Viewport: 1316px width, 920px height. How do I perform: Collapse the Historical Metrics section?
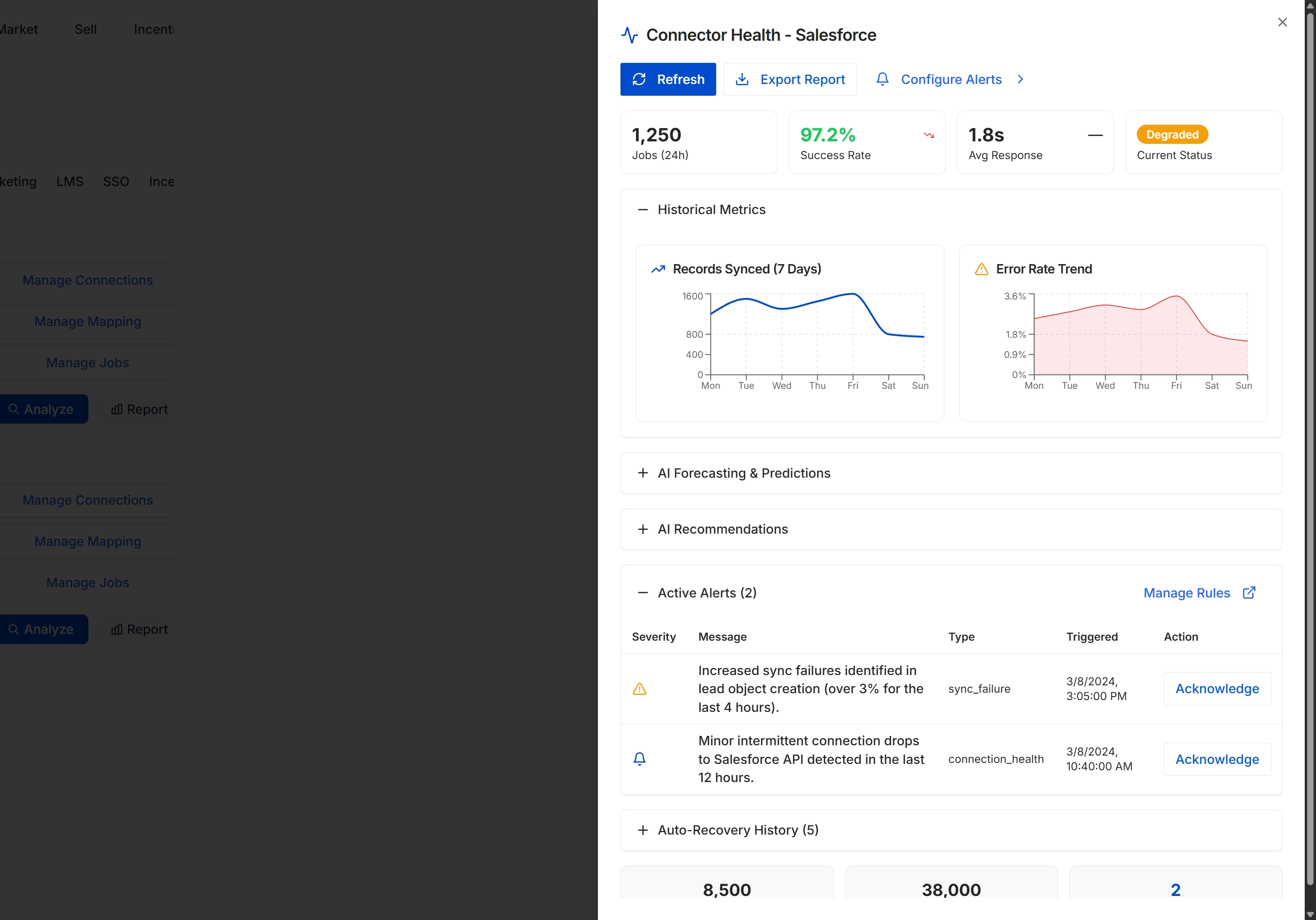click(x=643, y=210)
